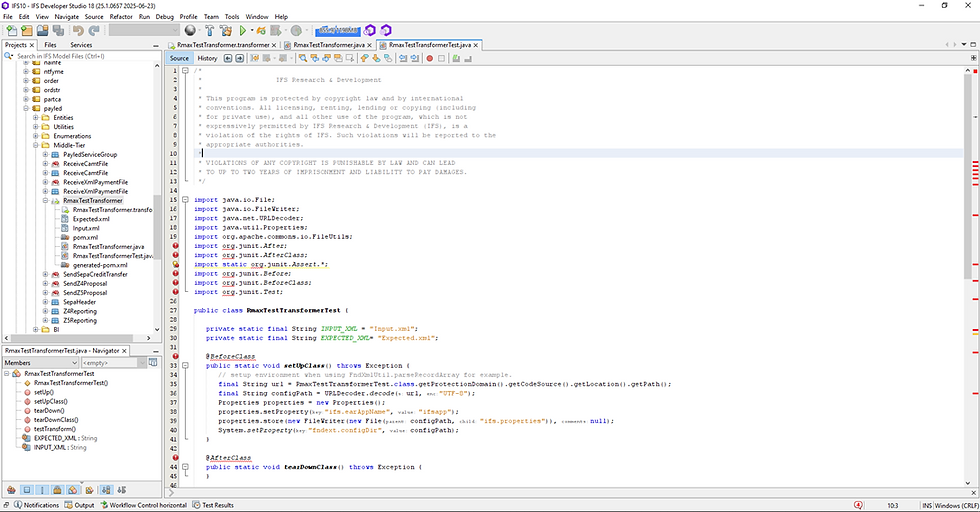
Task: Switch to the History view button
Action: [207, 58]
